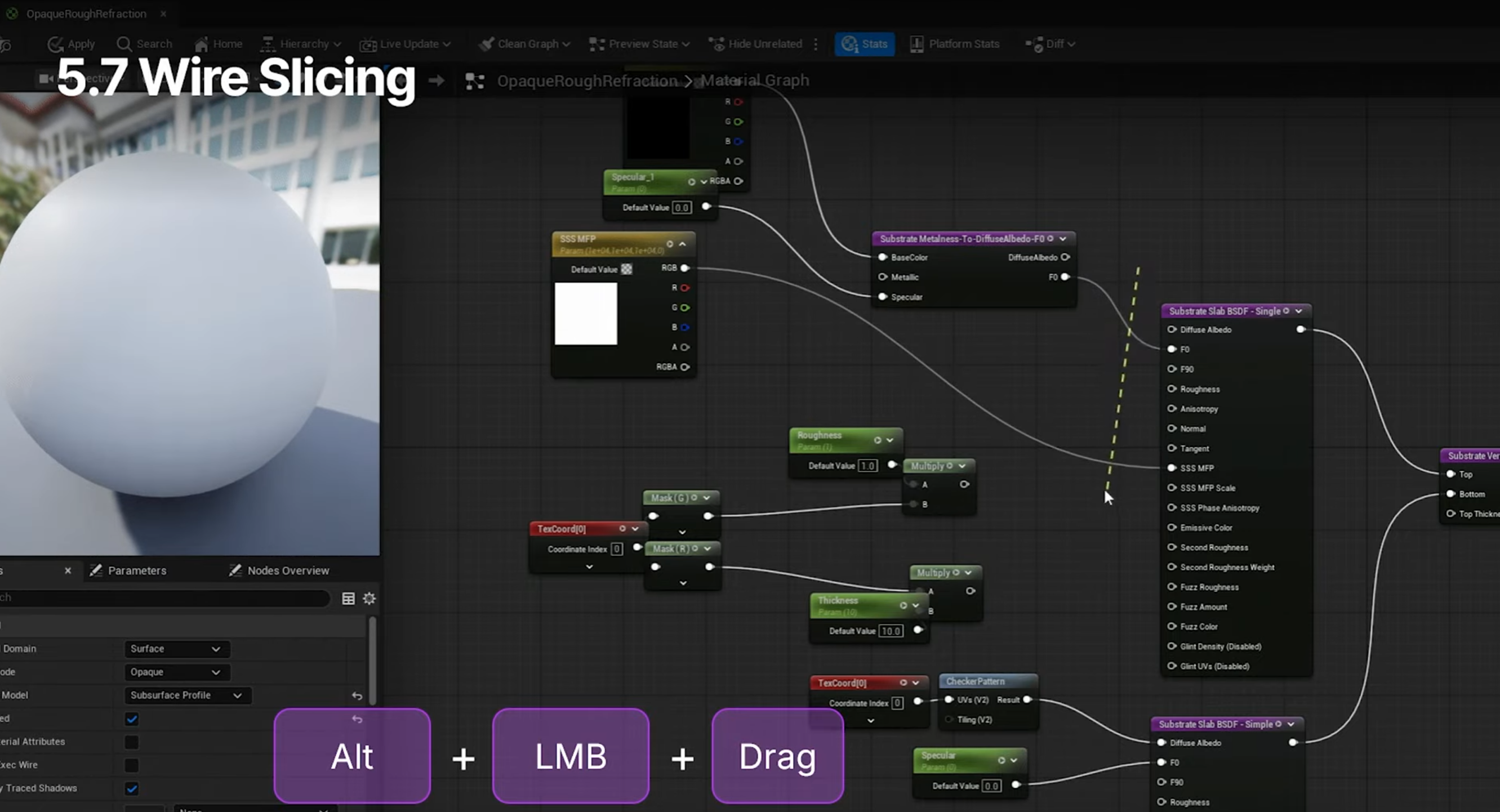Switch to the Parameters tab
Viewport: 1500px width, 812px height.
129,570
